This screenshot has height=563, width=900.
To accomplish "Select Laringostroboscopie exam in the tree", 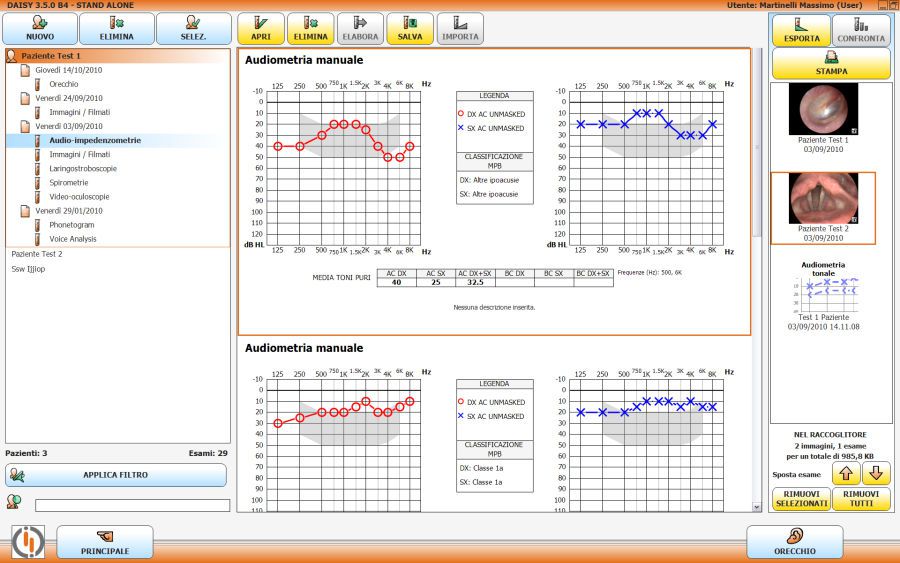I will 83,169.
